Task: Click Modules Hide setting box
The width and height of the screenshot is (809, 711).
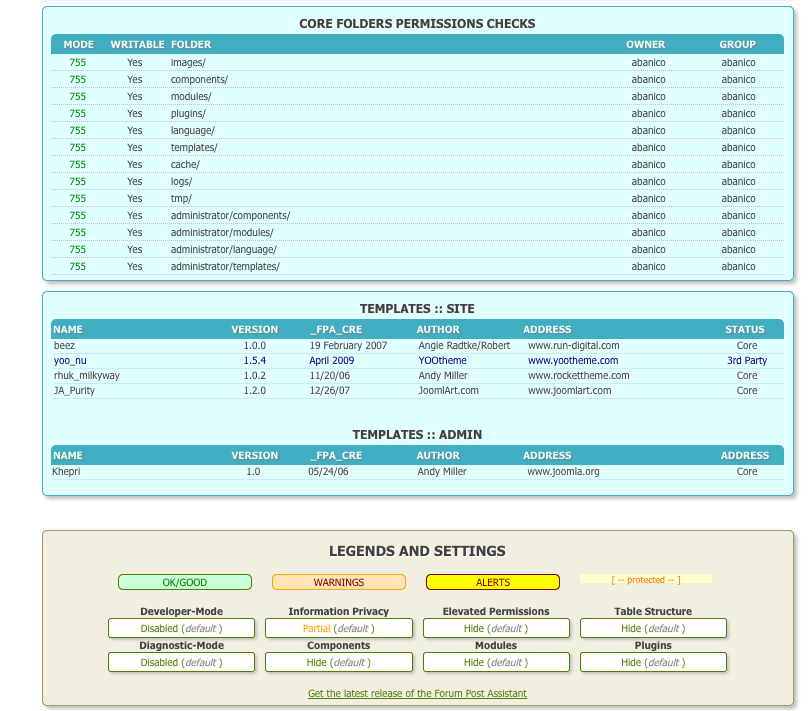Action: coord(496,662)
